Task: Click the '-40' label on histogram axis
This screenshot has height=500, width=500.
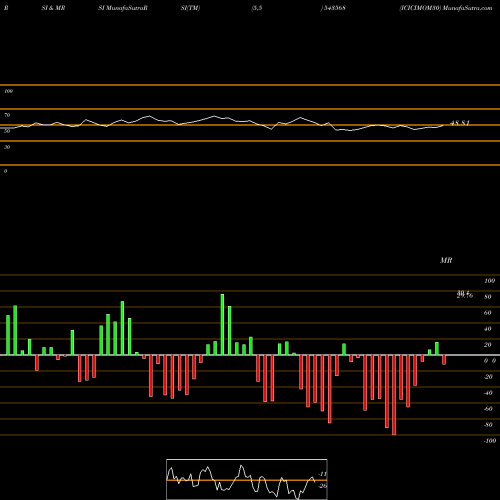Action: pyautogui.click(x=488, y=393)
